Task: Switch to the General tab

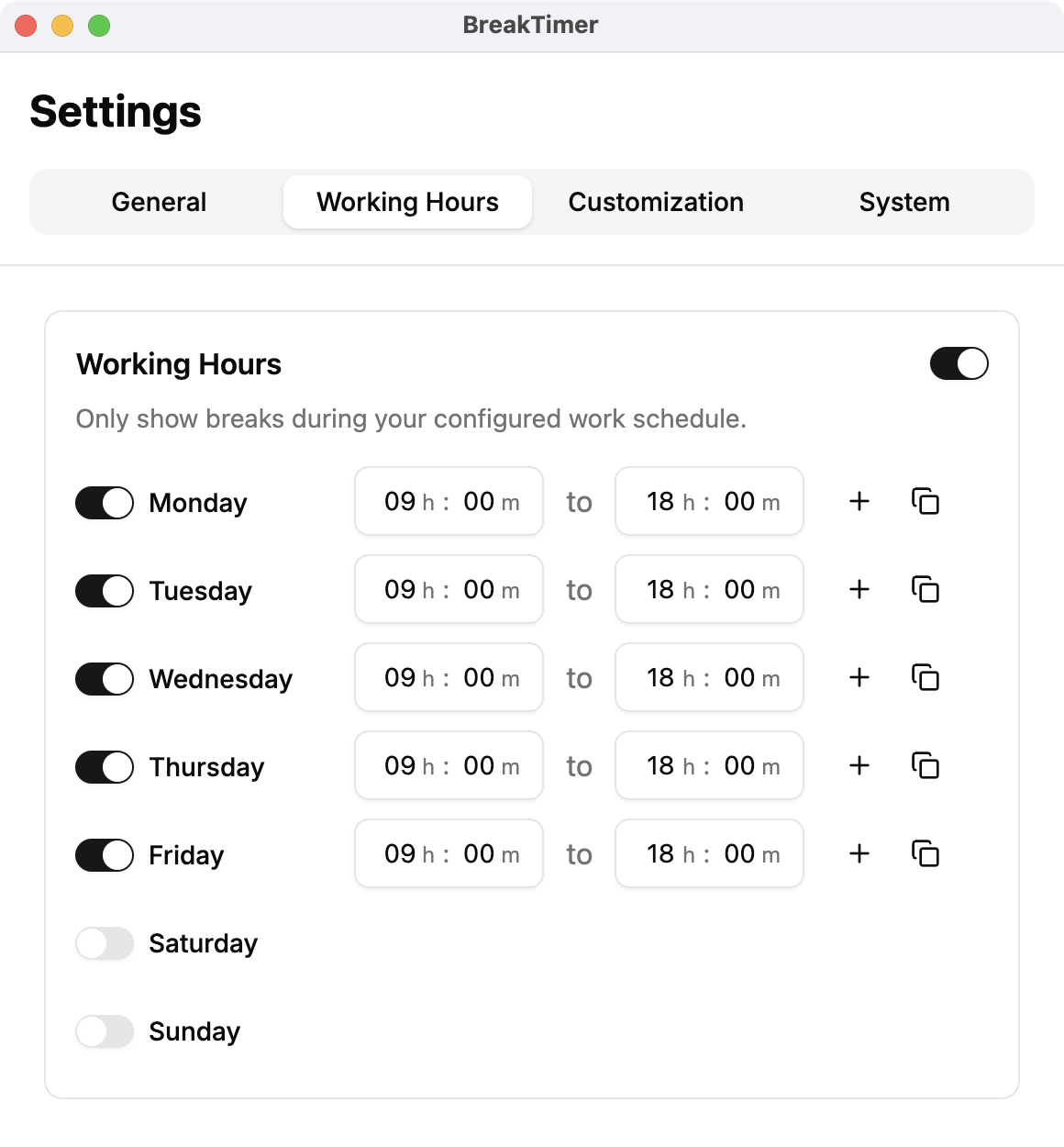Action: click(159, 202)
